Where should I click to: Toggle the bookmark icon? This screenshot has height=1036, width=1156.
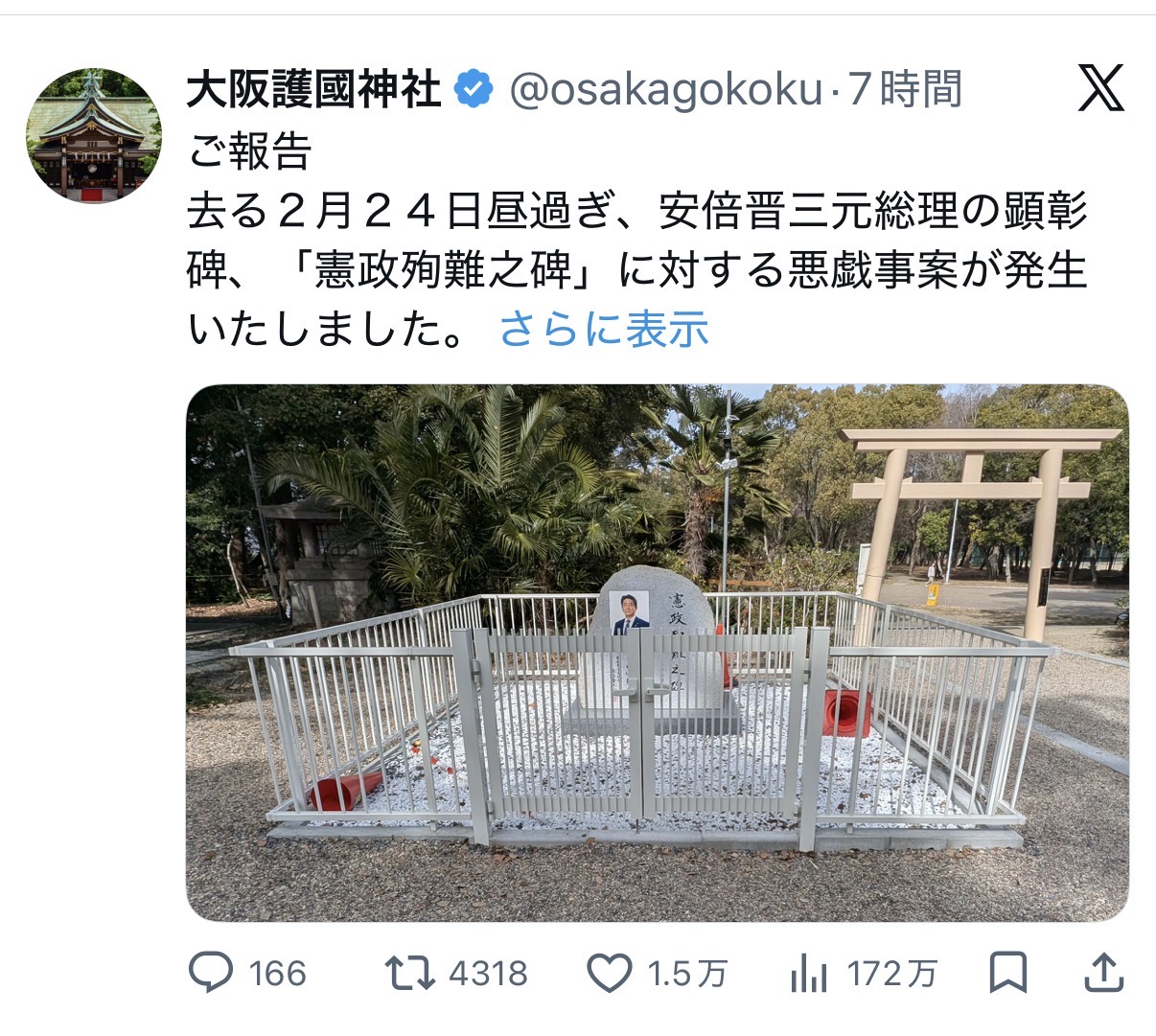tap(1007, 974)
